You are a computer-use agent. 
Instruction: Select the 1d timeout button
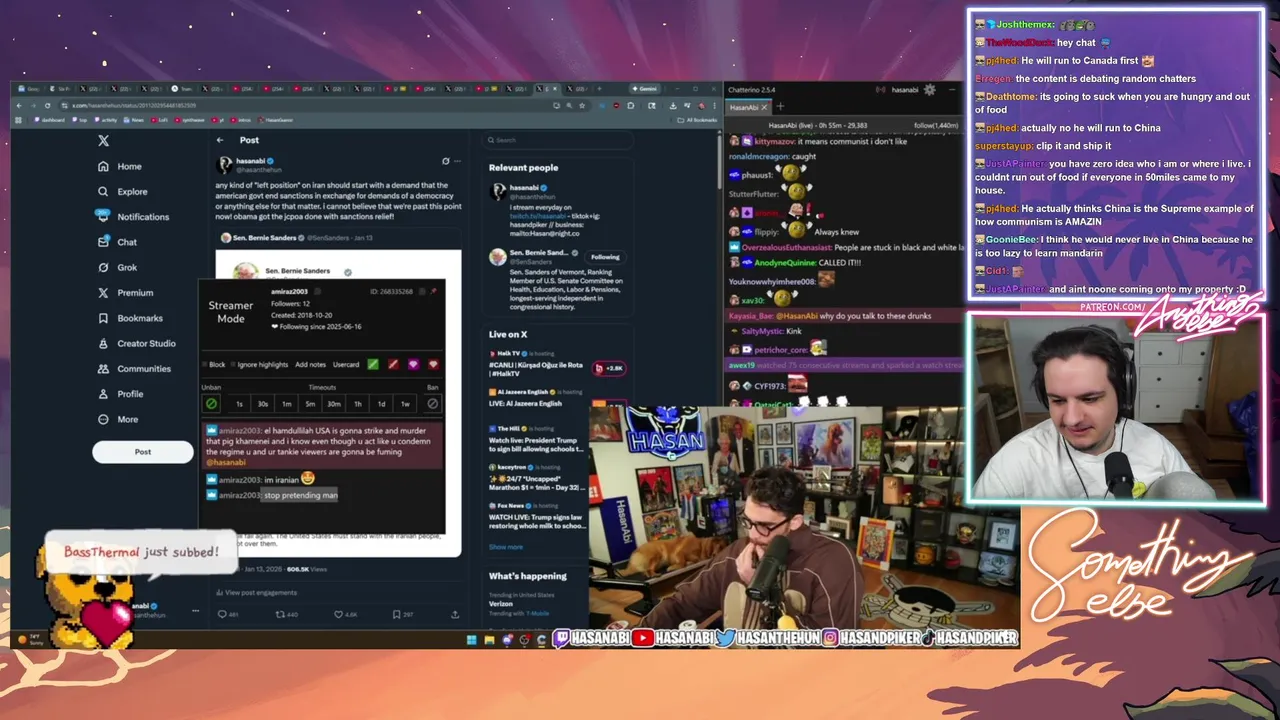(381, 404)
